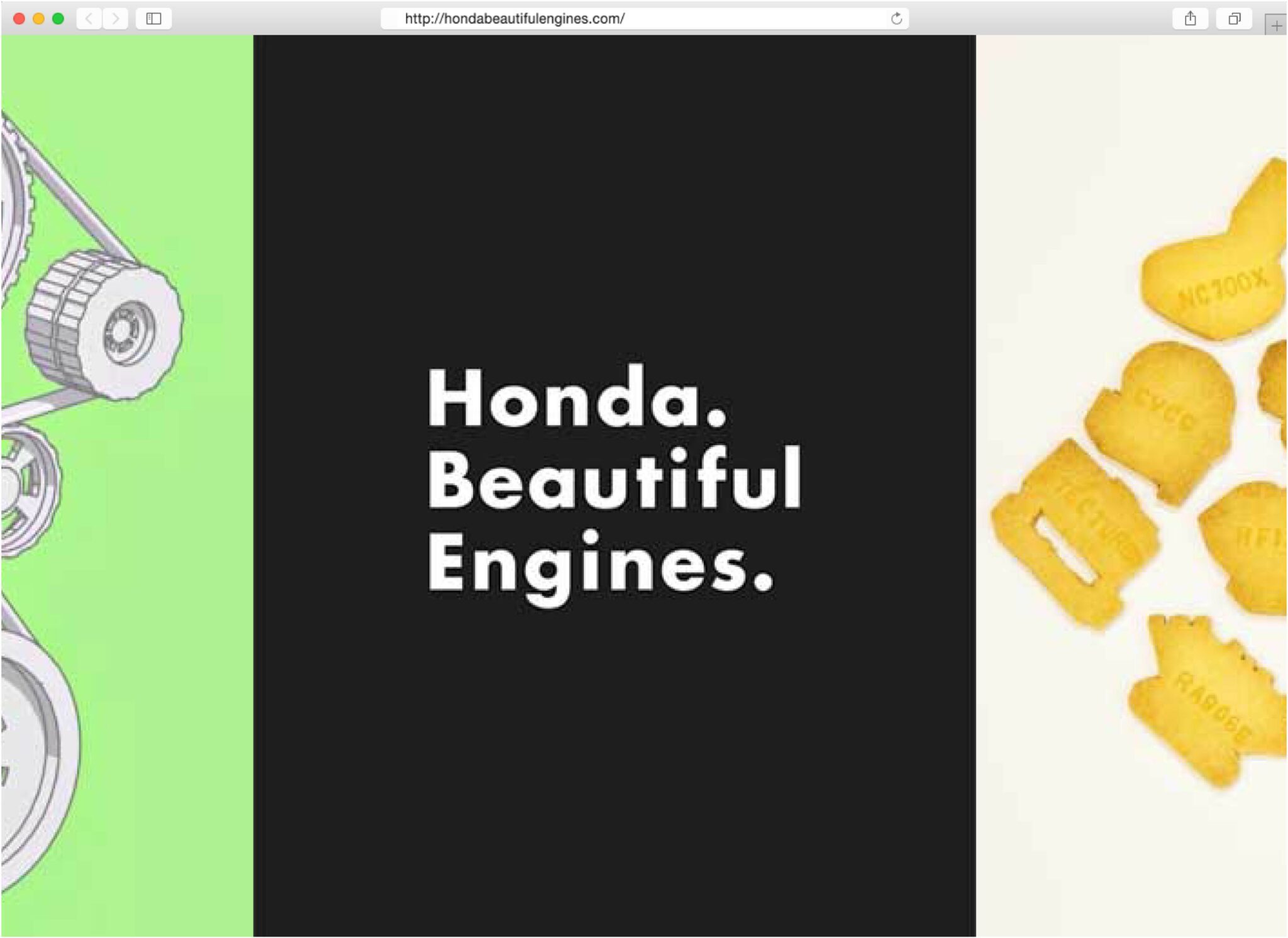Go forward with Safari's forward arrow

tap(116, 19)
